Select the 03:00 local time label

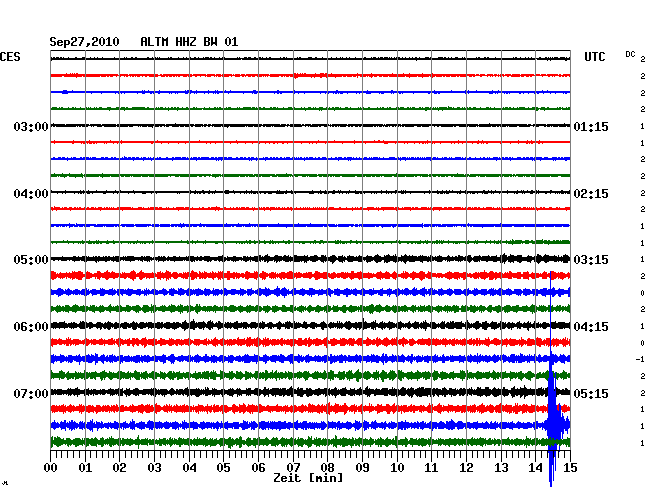tap(31, 126)
